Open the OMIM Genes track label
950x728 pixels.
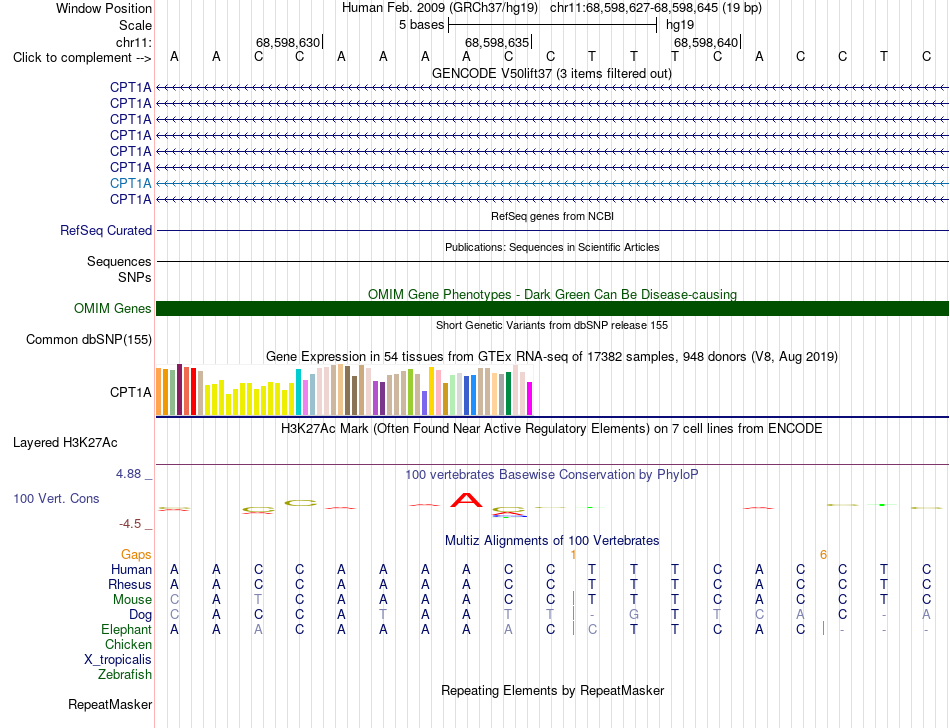(x=113, y=308)
